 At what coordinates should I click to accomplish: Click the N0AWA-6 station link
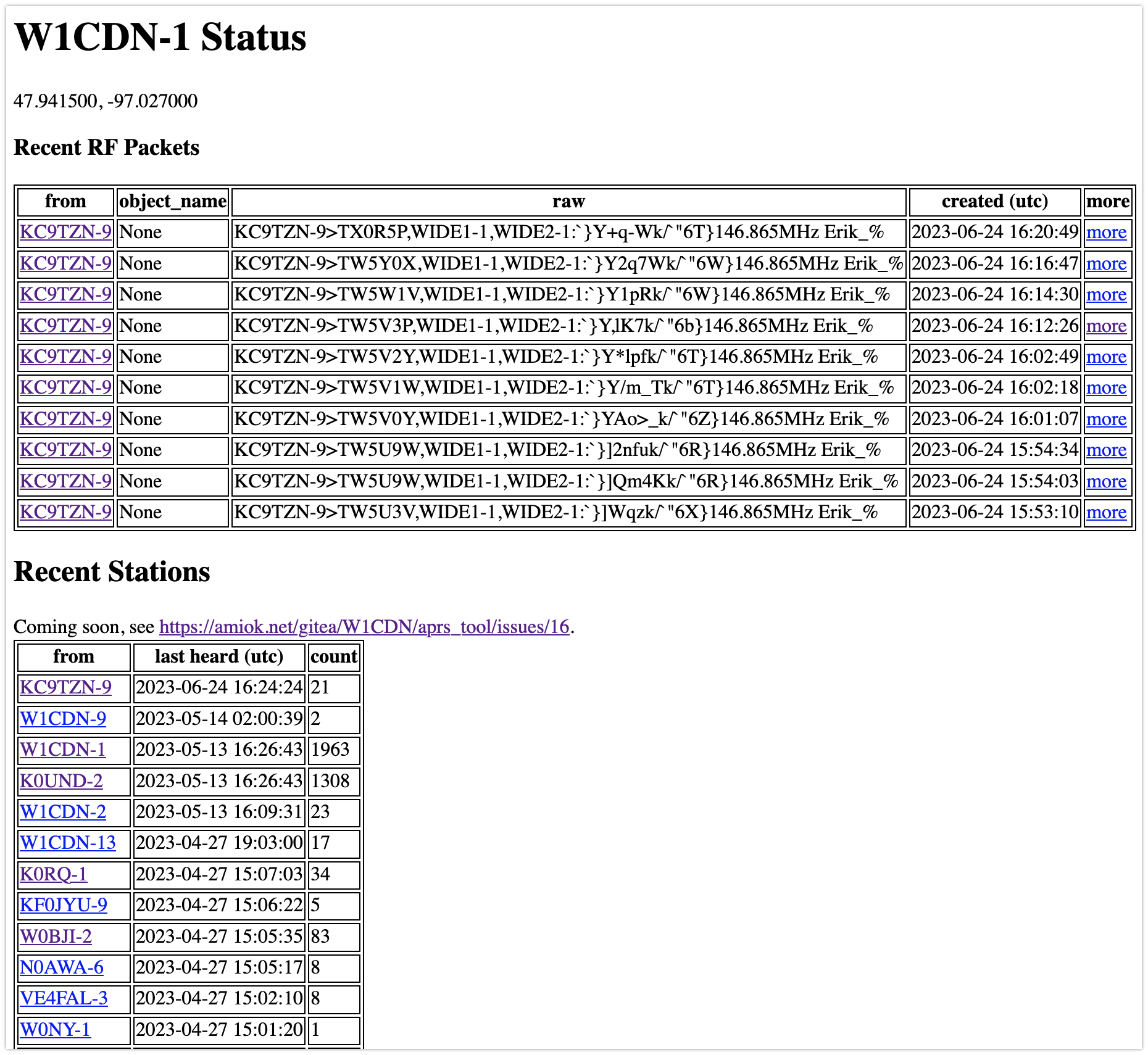coord(62,967)
